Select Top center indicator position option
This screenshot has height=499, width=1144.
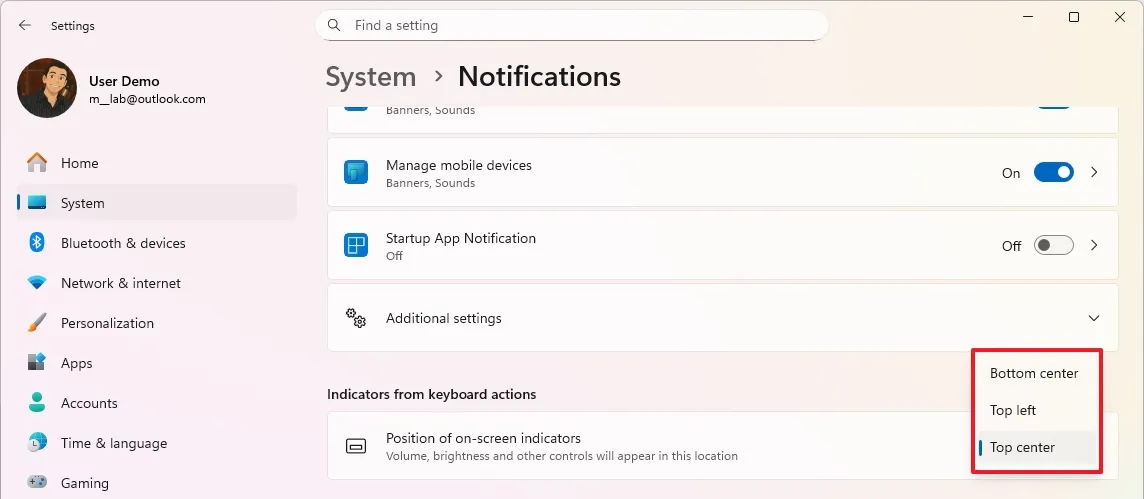point(1022,447)
